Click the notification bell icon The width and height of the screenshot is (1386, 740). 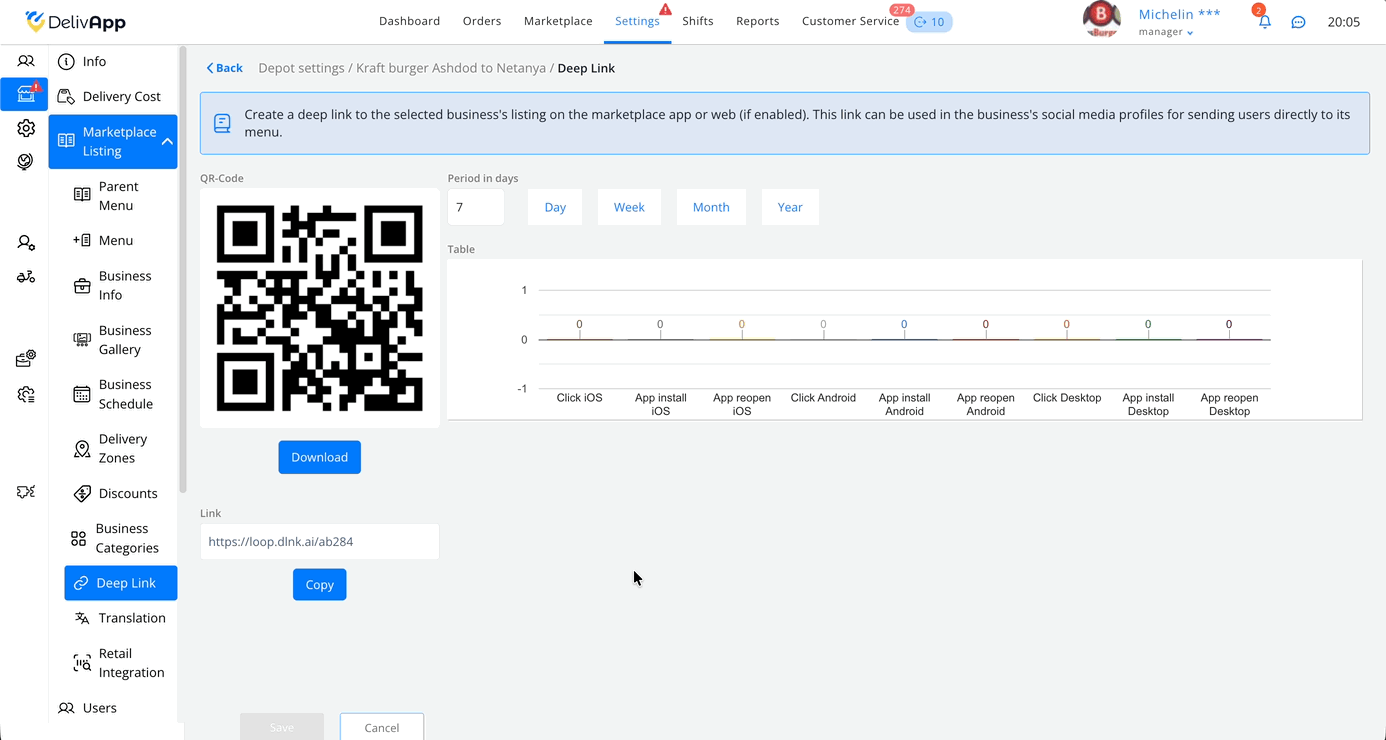pyautogui.click(x=1264, y=22)
